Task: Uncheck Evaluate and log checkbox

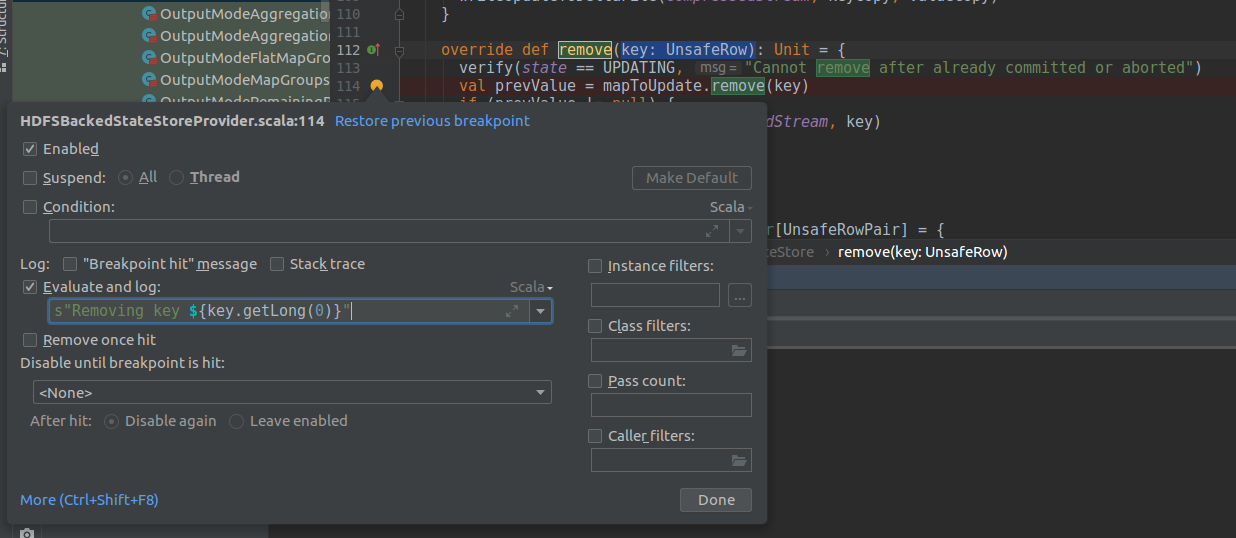Action: coord(30,287)
